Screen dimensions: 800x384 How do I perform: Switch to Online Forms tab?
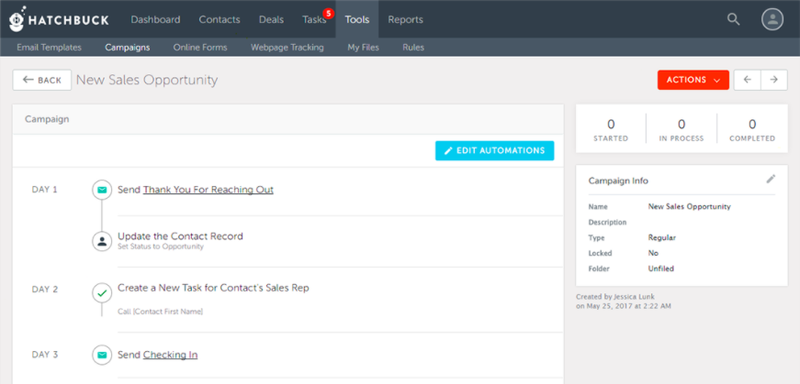tap(200, 47)
